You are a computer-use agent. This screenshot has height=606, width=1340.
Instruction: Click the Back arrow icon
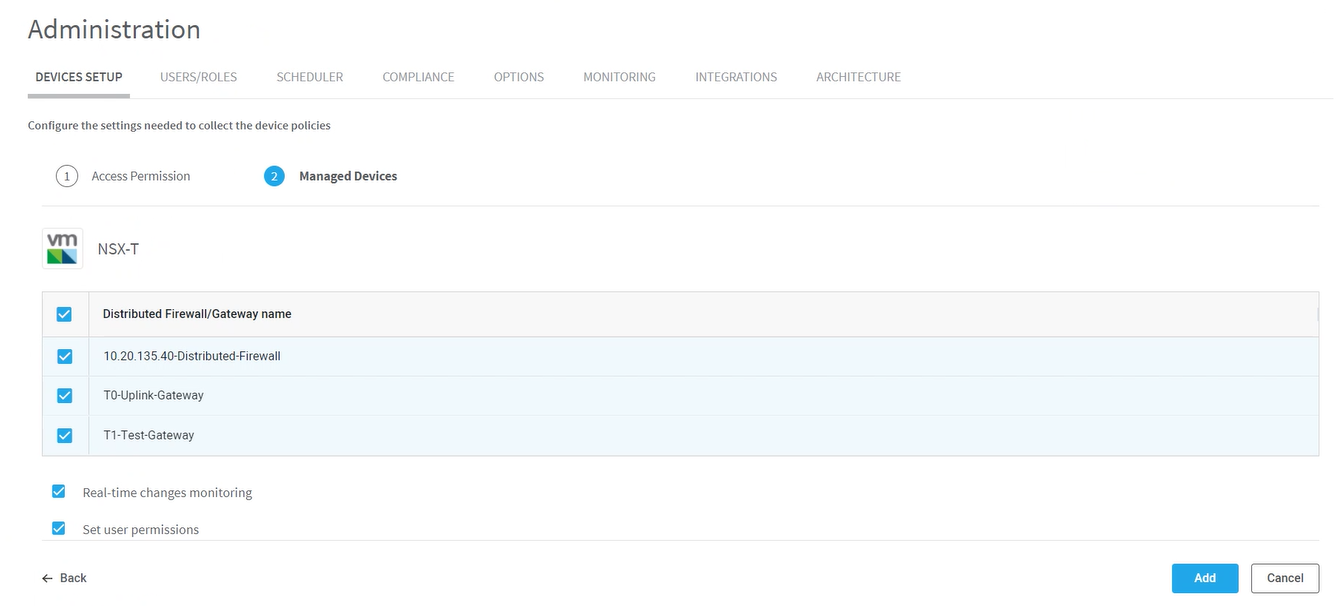coord(47,579)
